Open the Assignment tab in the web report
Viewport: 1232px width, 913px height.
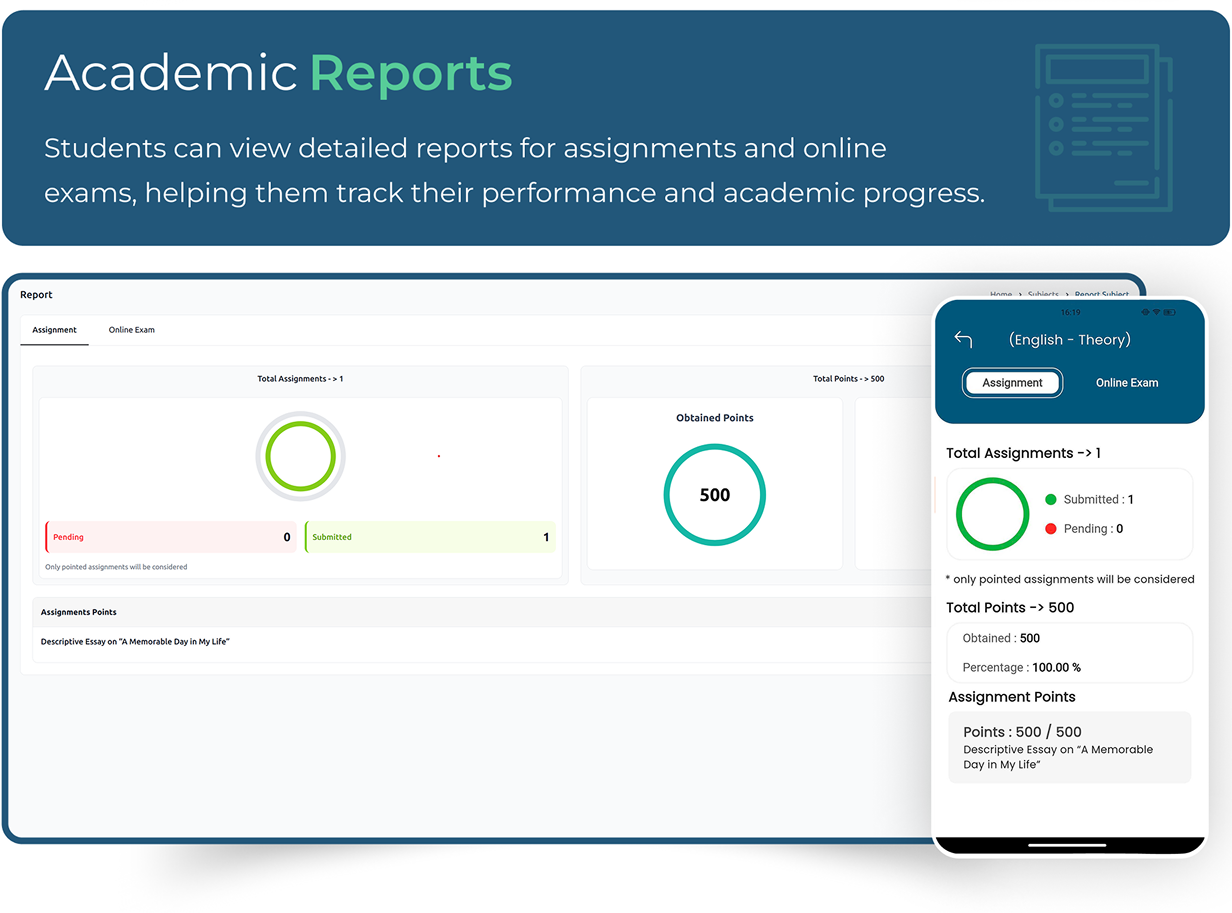click(x=54, y=329)
